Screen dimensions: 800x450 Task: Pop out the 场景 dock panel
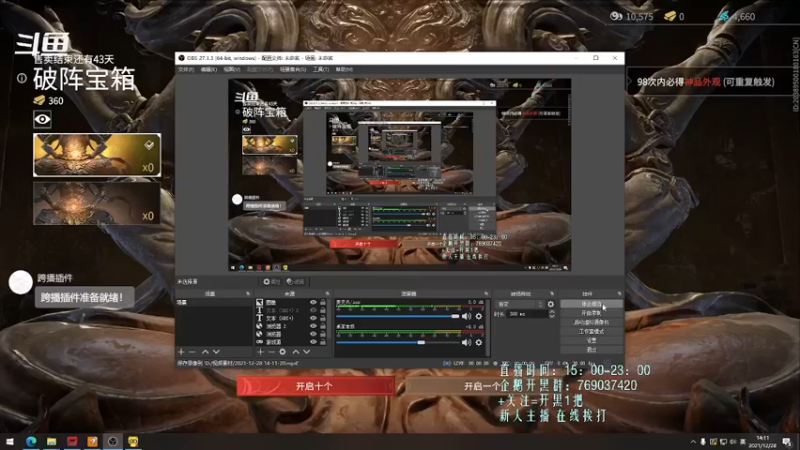[248, 294]
